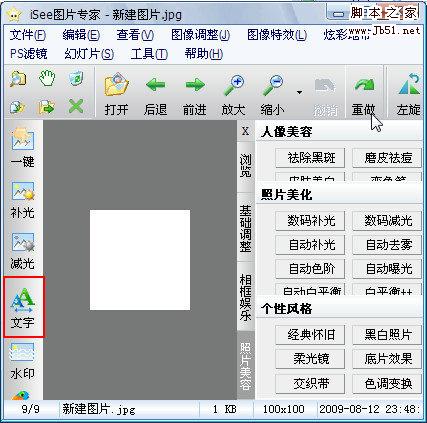The width and height of the screenshot is (427, 423).
Task: Click the 自动补光 button
Action: [x=310, y=245]
